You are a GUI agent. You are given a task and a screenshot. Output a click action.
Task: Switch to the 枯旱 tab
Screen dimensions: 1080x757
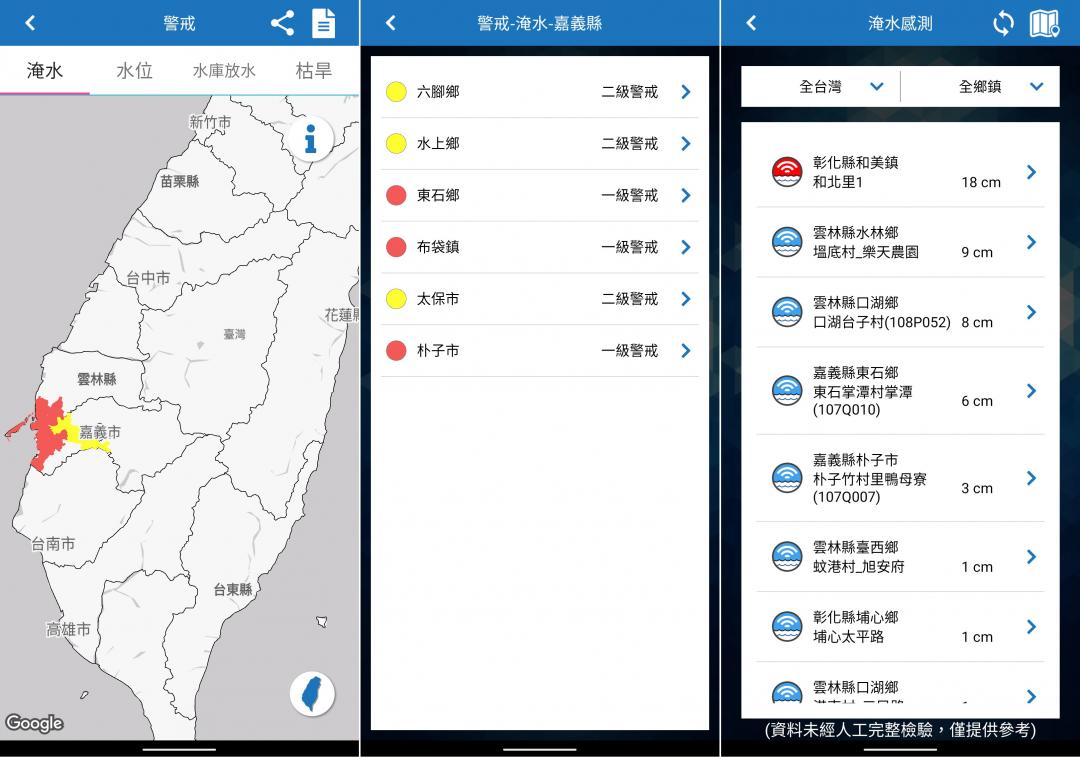coord(313,70)
